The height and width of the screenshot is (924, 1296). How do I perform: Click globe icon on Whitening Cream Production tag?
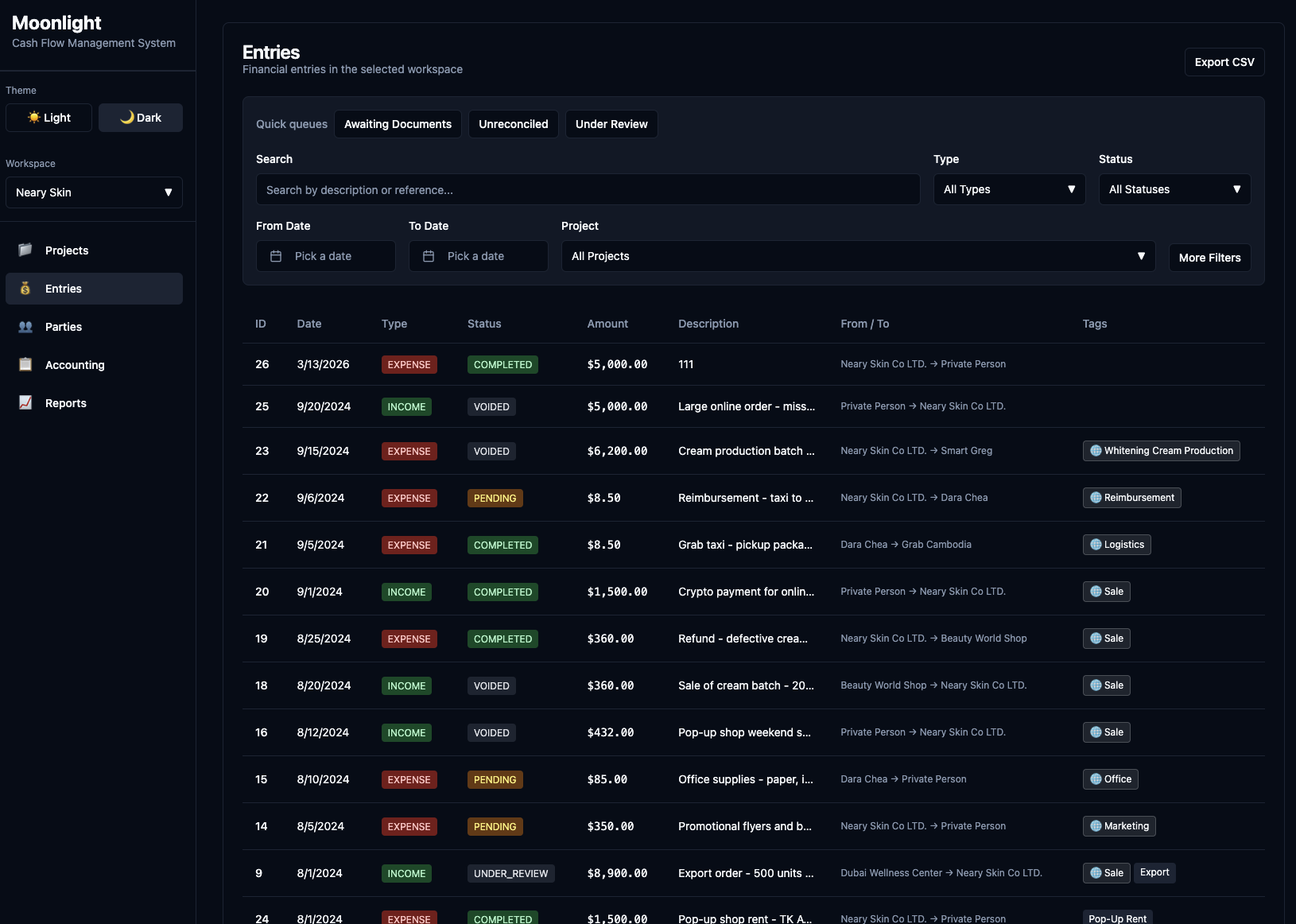[1096, 451]
